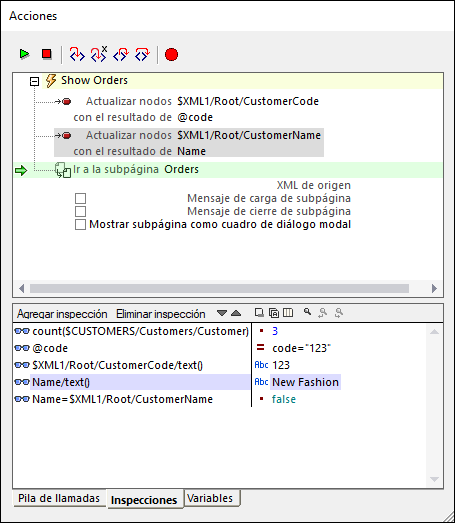Click the Step Into debugger icon
Screen dimensions: 455x523
click(77, 54)
